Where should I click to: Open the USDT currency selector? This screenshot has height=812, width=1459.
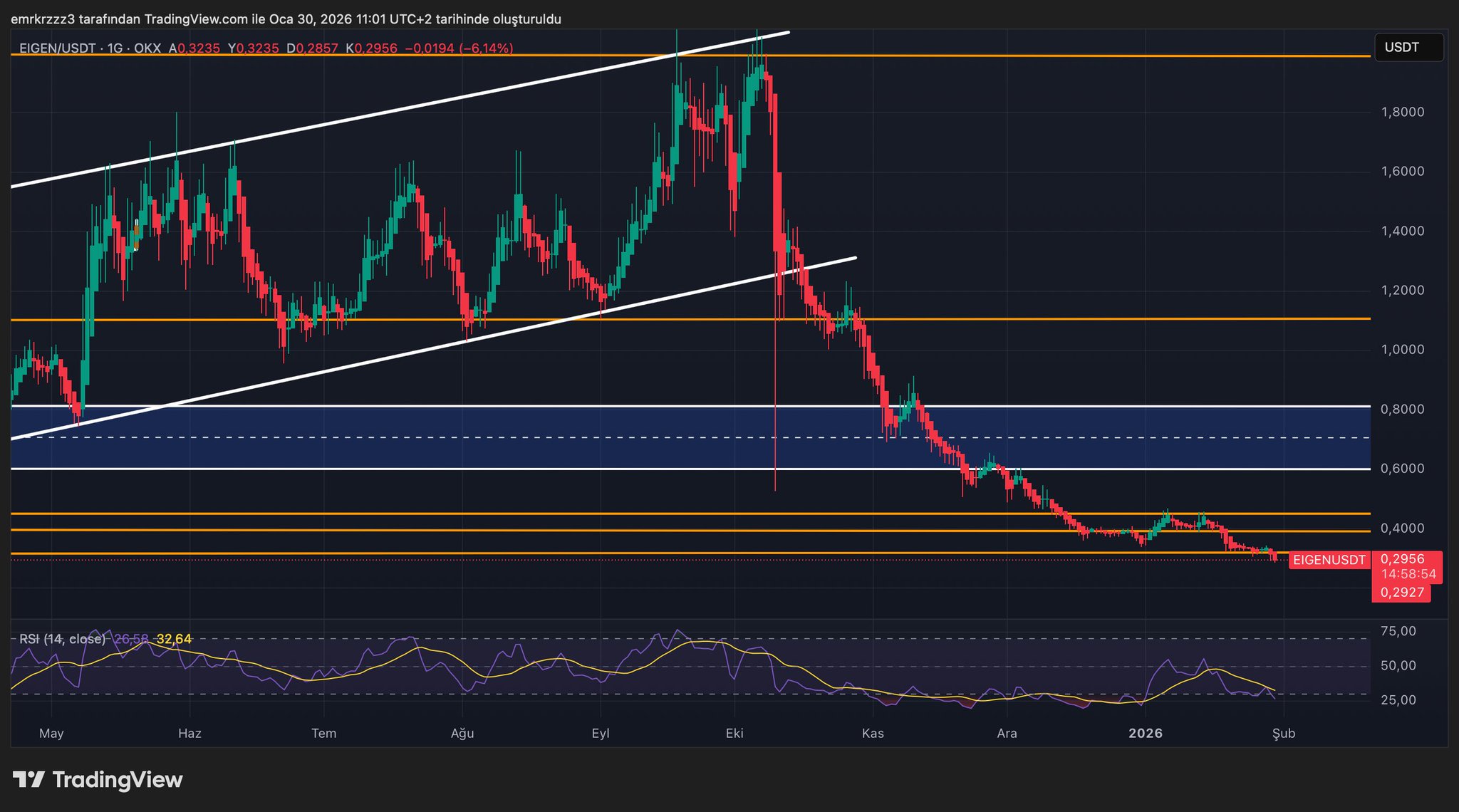click(1408, 48)
